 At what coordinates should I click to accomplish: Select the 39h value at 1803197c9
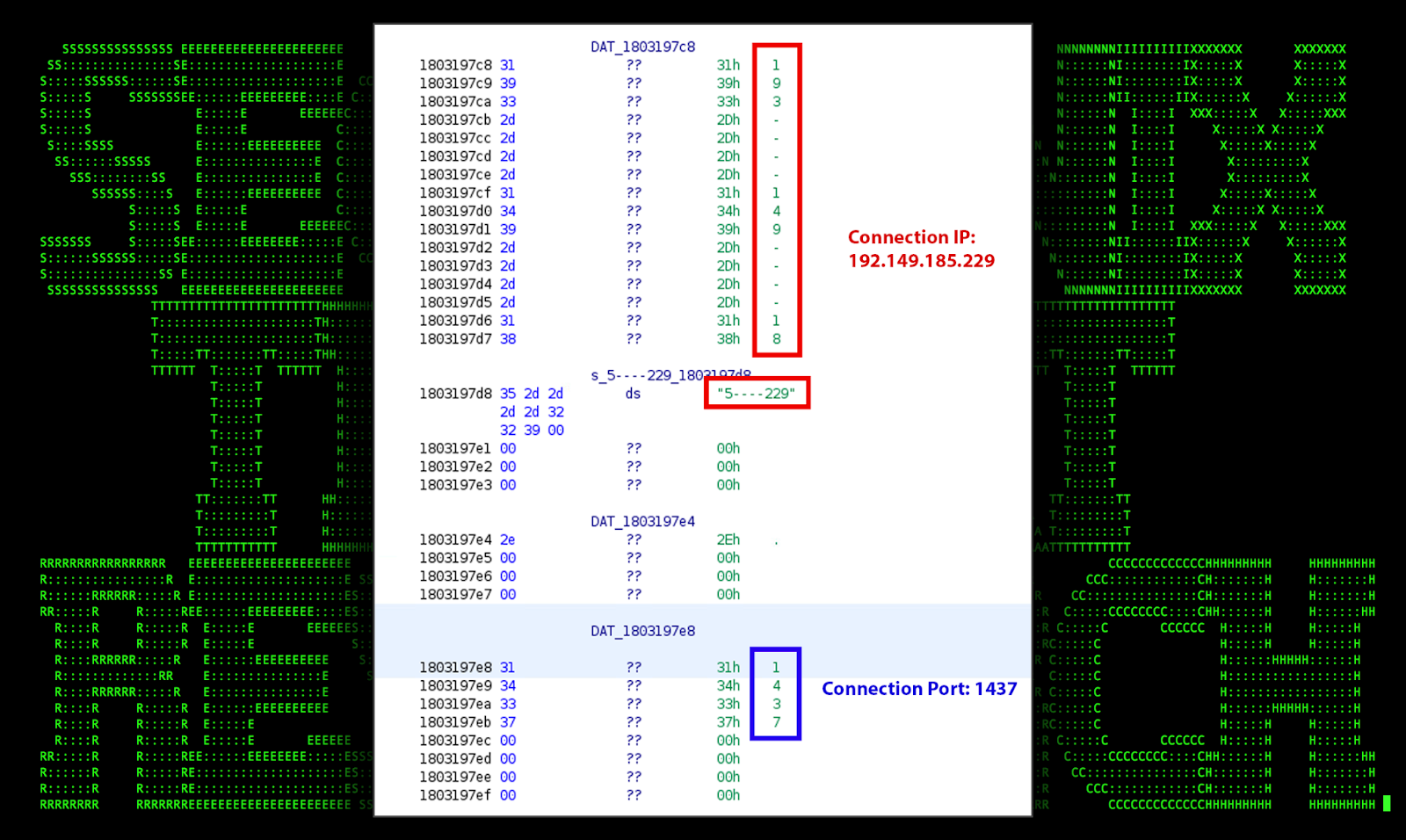point(728,83)
